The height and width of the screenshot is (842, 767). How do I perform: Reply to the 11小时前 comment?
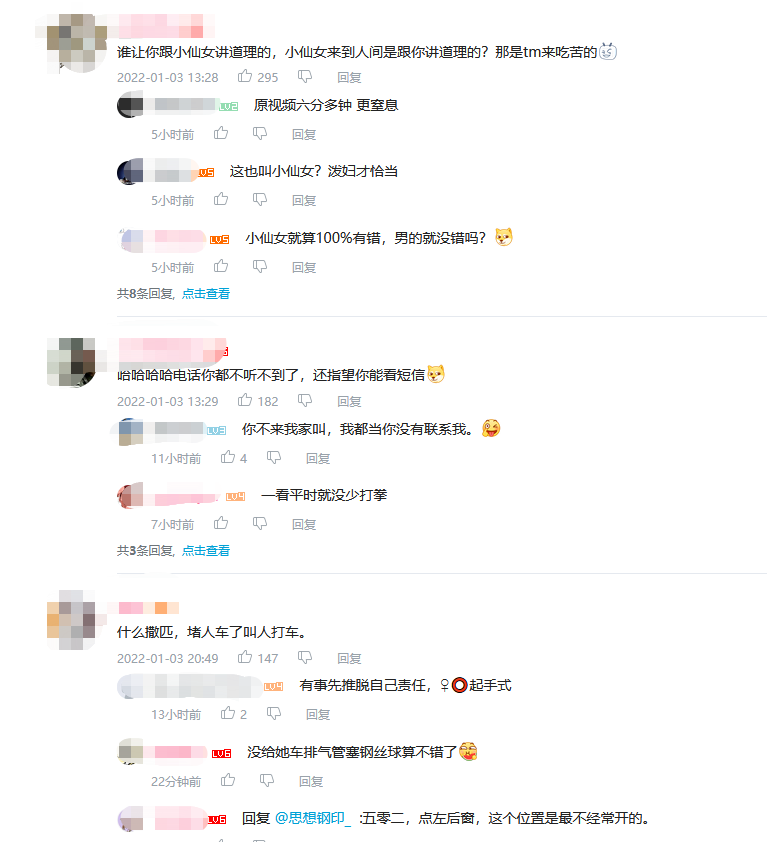318,459
